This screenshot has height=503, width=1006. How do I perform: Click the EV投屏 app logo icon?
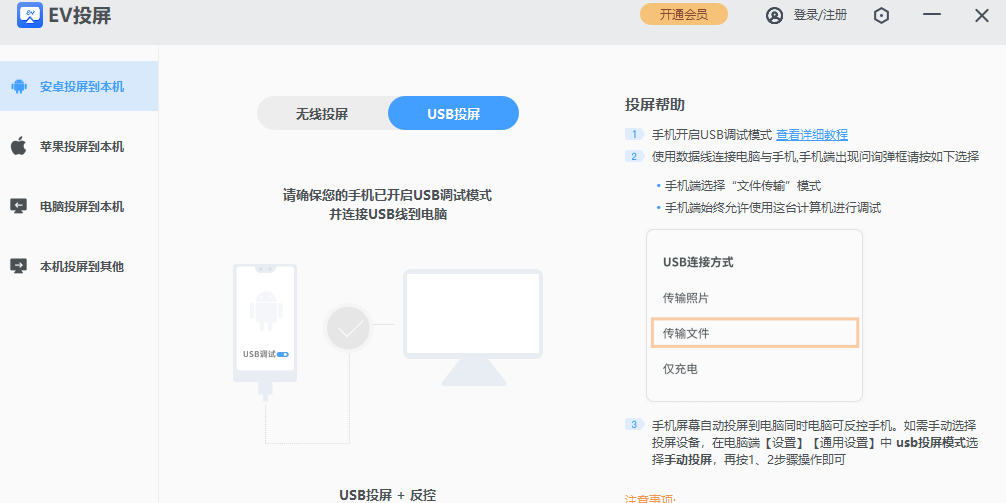coord(30,15)
